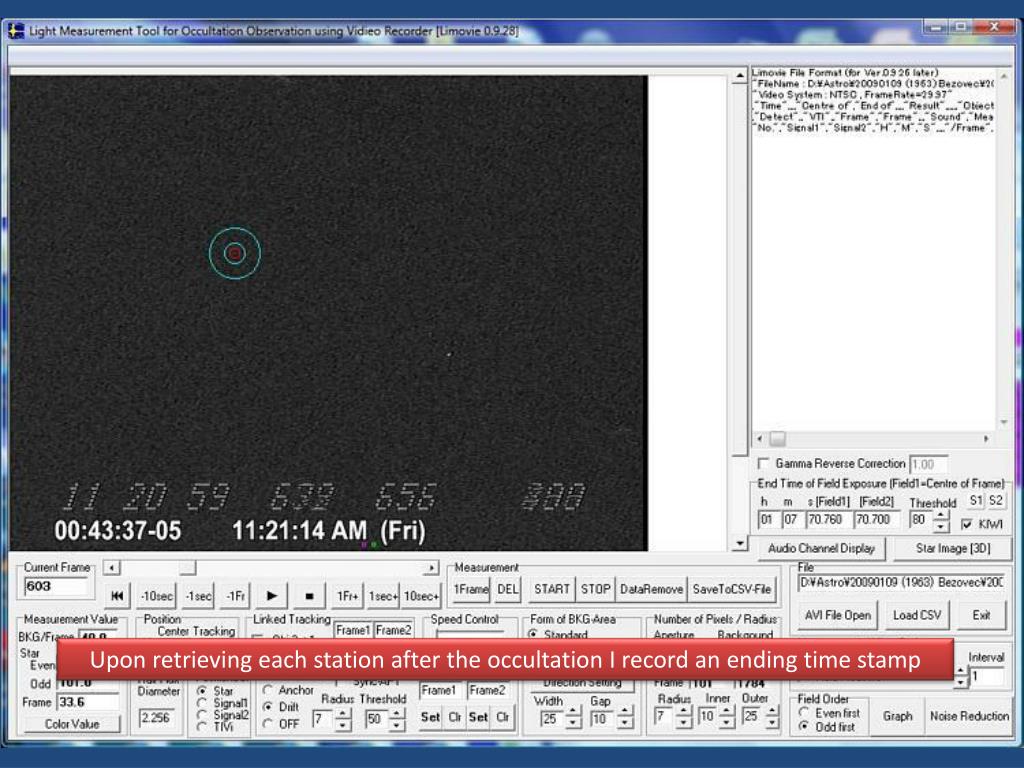The width and height of the screenshot is (1024, 768).
Task: Rewind the video by 10 seconds
Action: (x=157, y=596)
